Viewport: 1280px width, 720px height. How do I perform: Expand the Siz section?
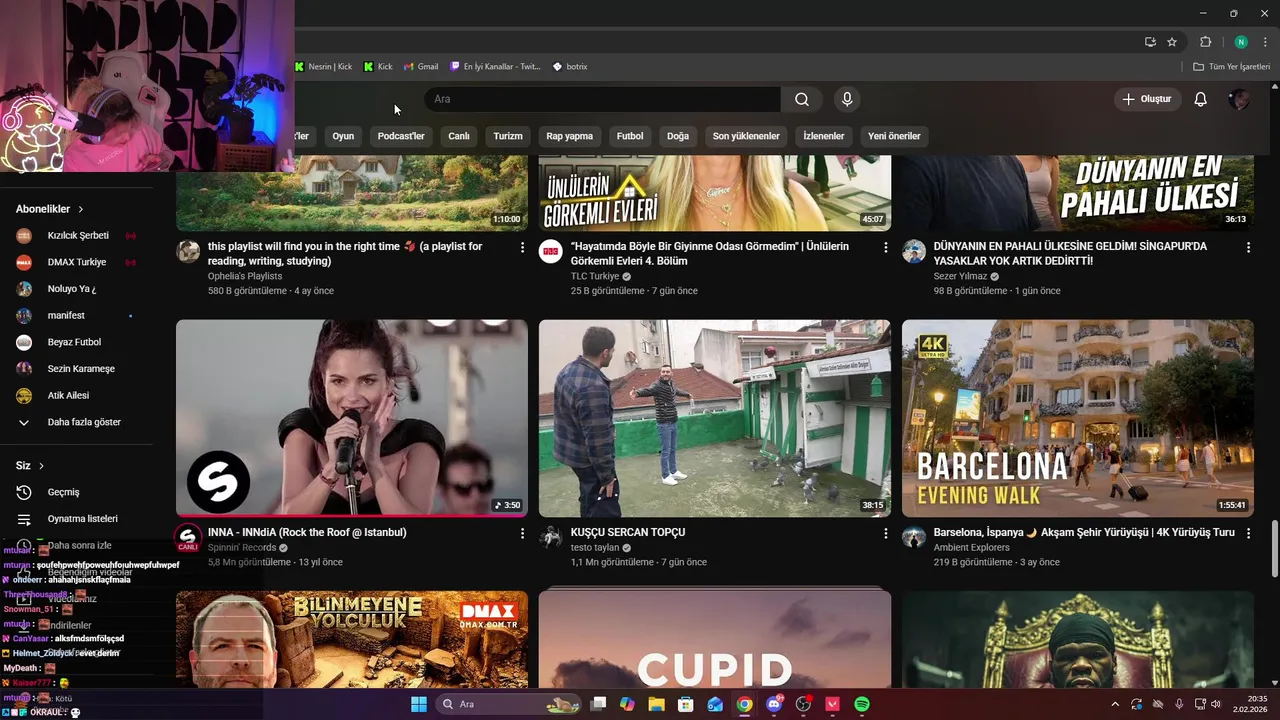pos(30,465)
